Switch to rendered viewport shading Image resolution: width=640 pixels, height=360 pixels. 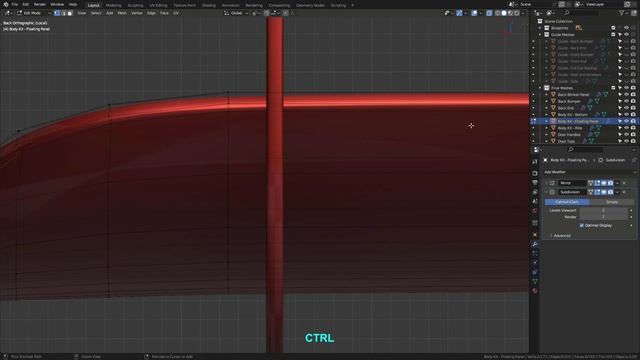(517, 13)
